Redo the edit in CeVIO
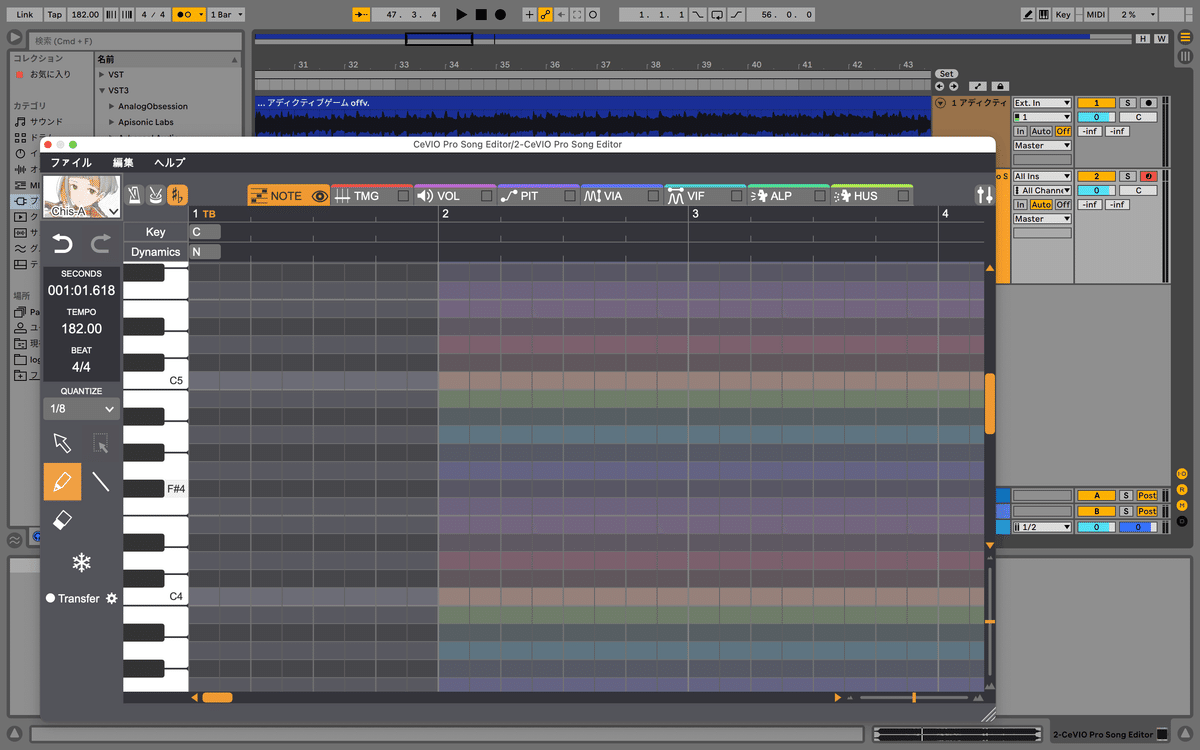Screen dimensions: 1200x750 click(x=101, y=243)
